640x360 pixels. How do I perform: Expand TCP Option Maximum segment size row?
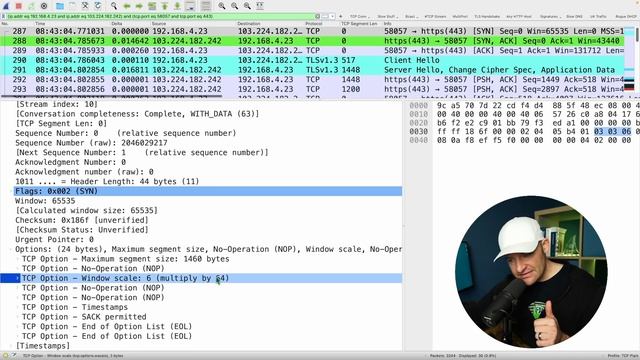(18, 259)
